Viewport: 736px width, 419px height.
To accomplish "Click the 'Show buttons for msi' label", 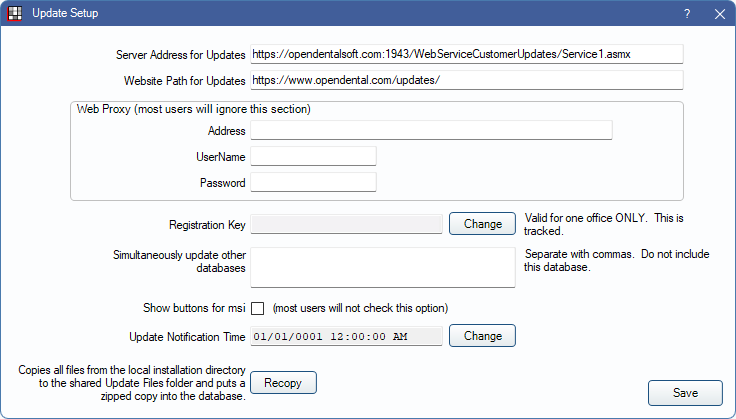I will [195, 308].
